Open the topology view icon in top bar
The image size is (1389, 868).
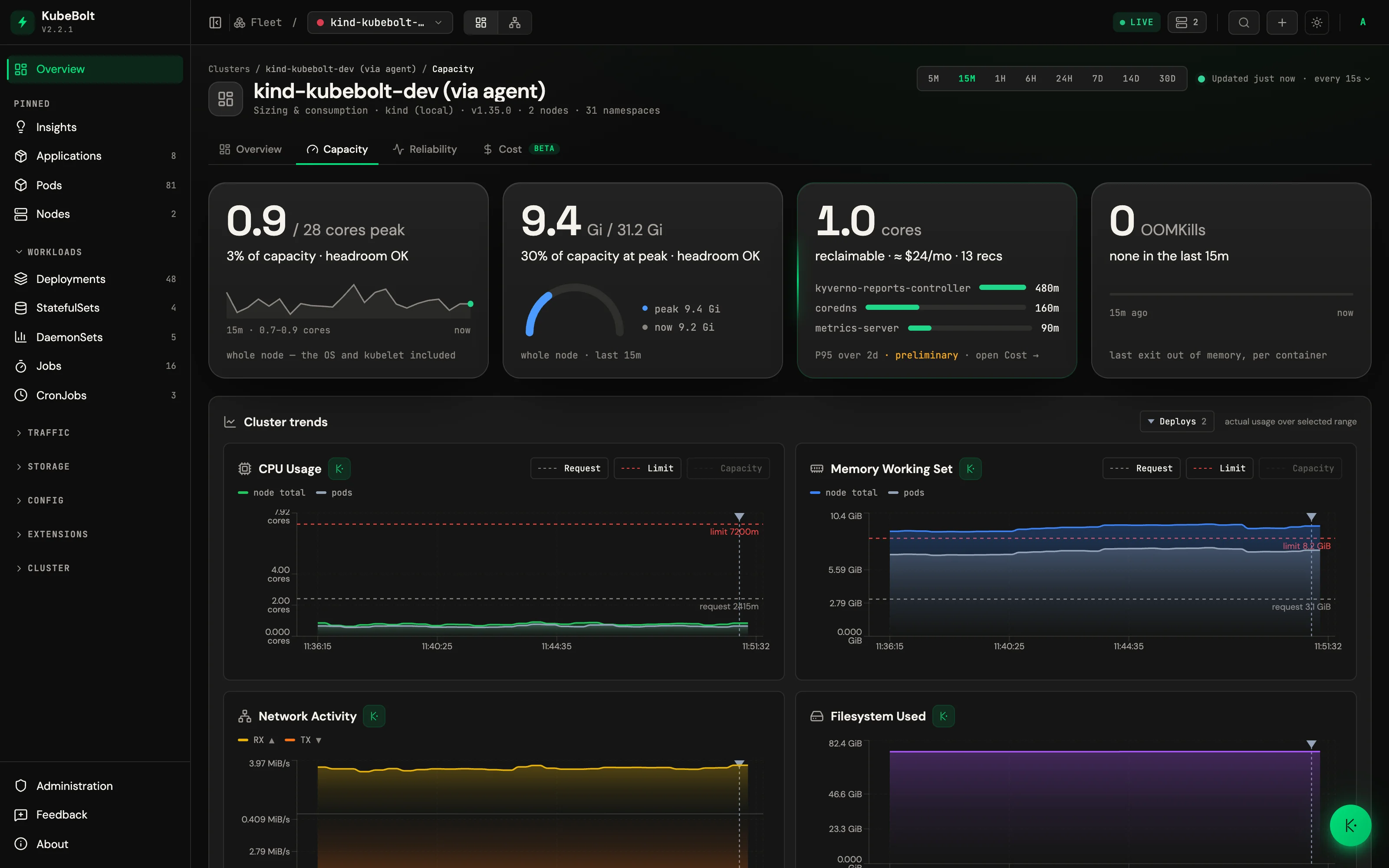tap(515, 23)
